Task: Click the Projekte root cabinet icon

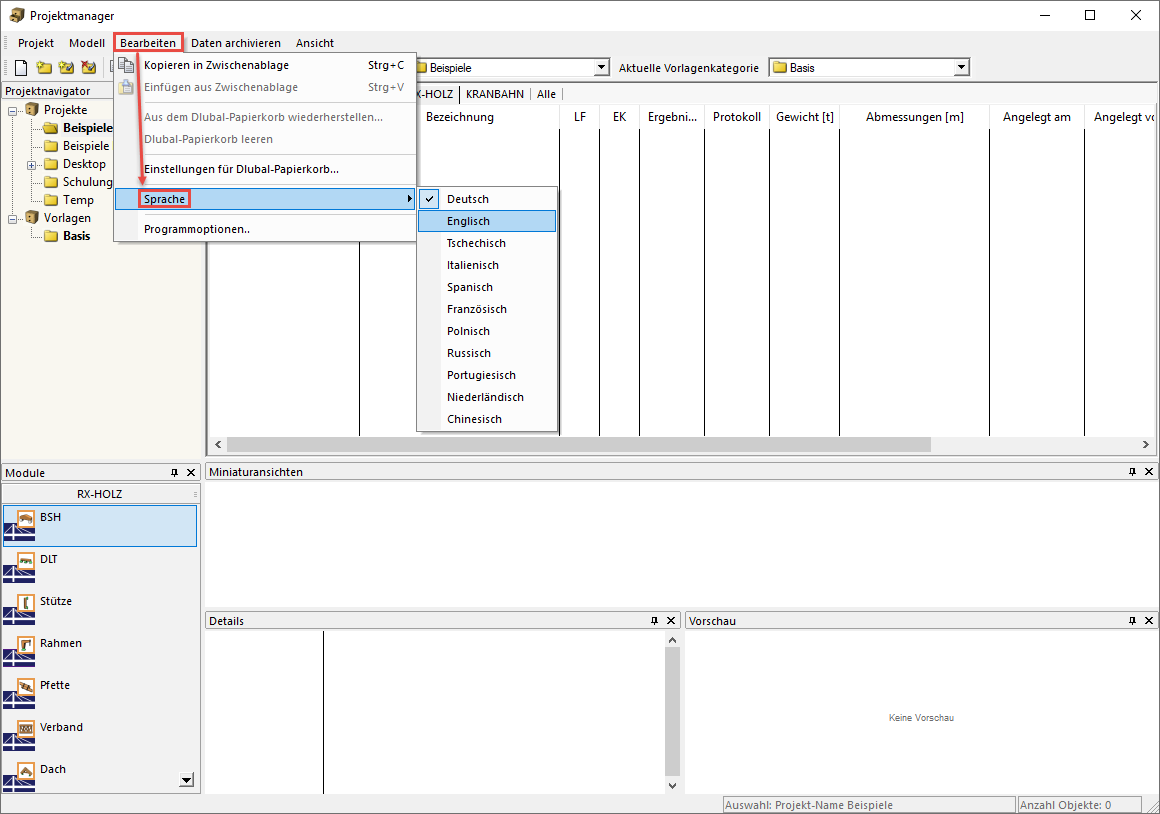Action: point(32,110)
